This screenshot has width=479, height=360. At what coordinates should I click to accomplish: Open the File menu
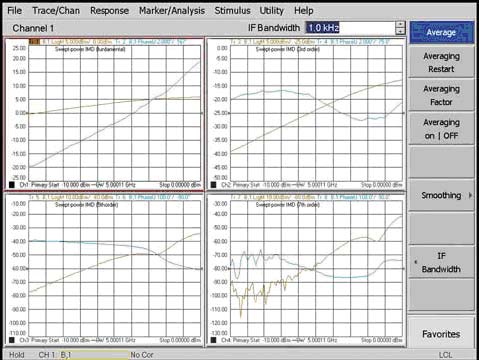tap(15, 11)
